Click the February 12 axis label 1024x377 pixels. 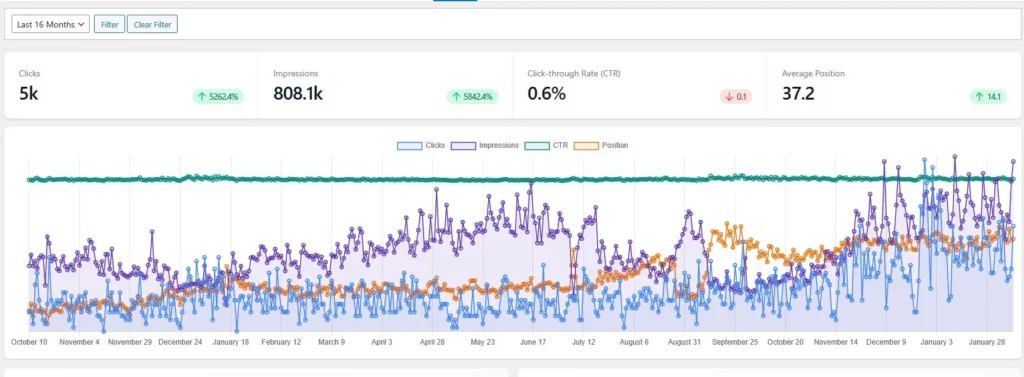pos(281,342)
